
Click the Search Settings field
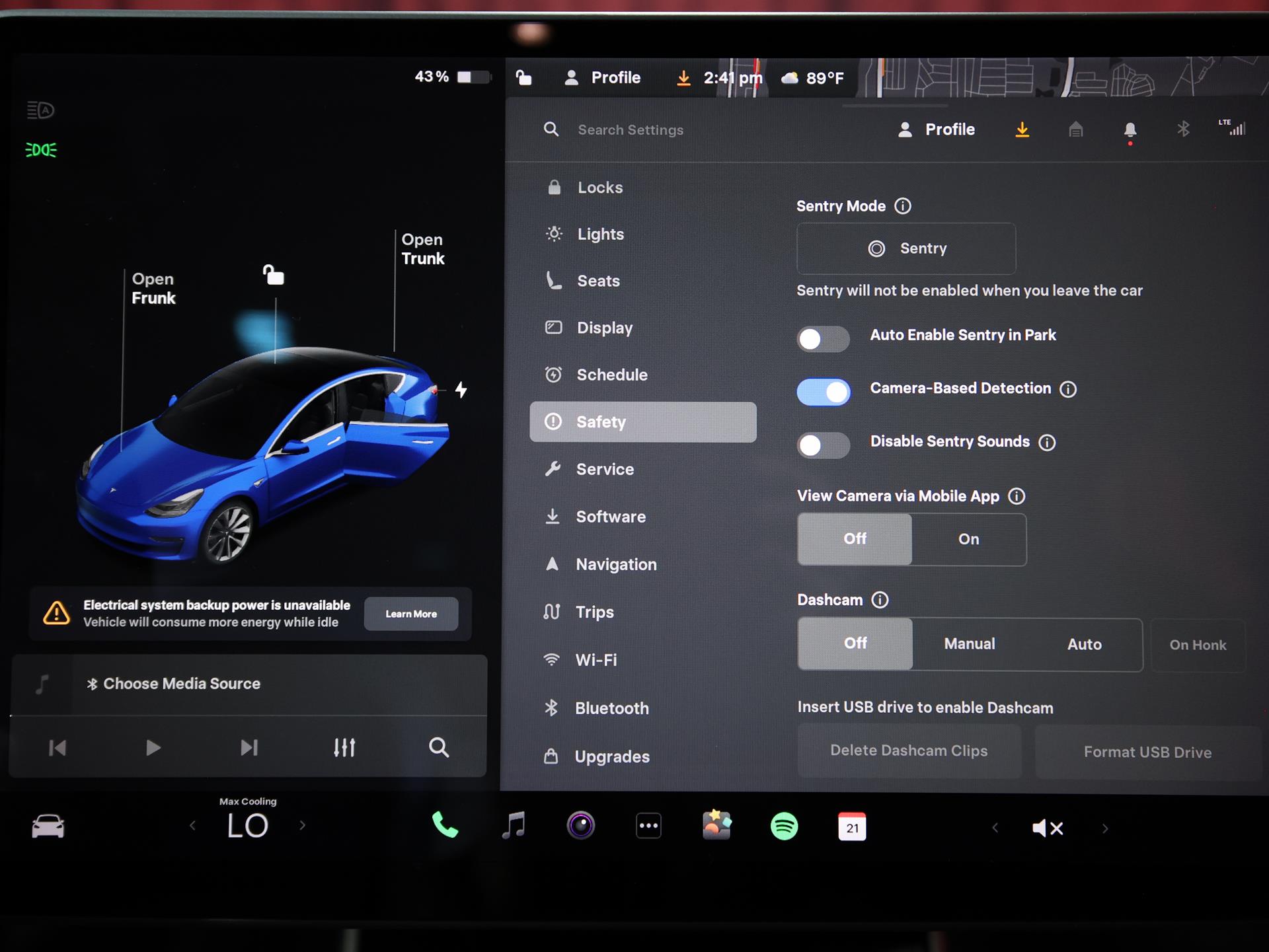coord(631,130)
